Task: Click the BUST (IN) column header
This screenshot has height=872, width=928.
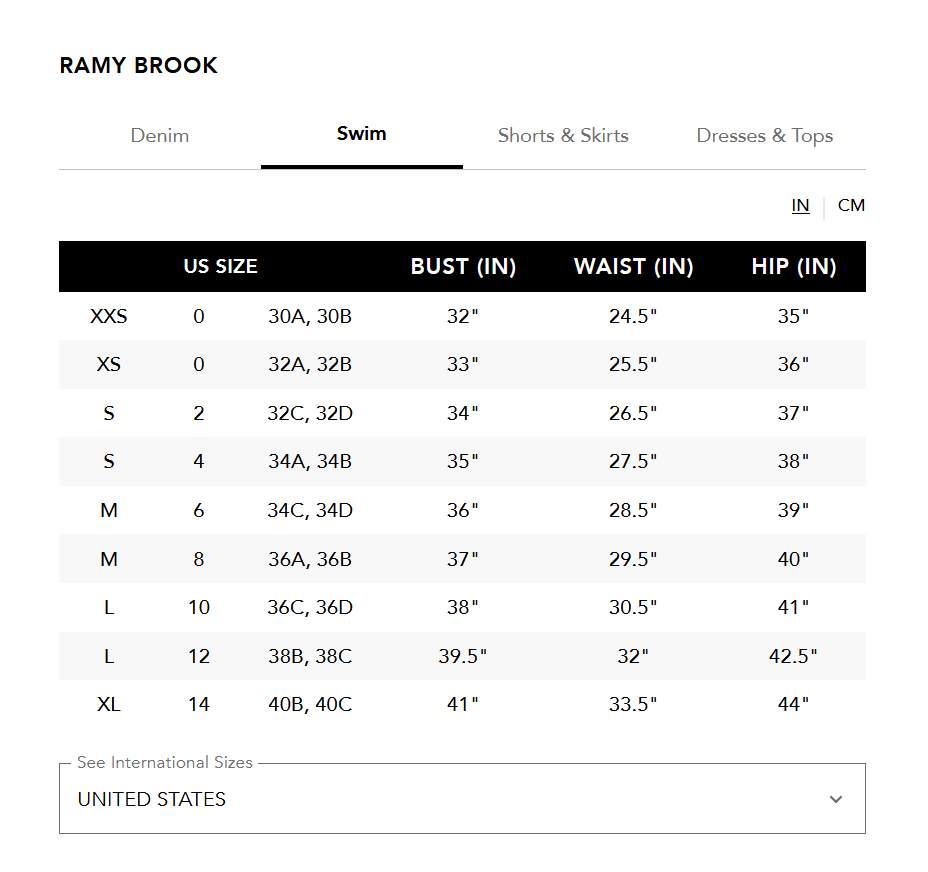Action: [x=463, y=267]
